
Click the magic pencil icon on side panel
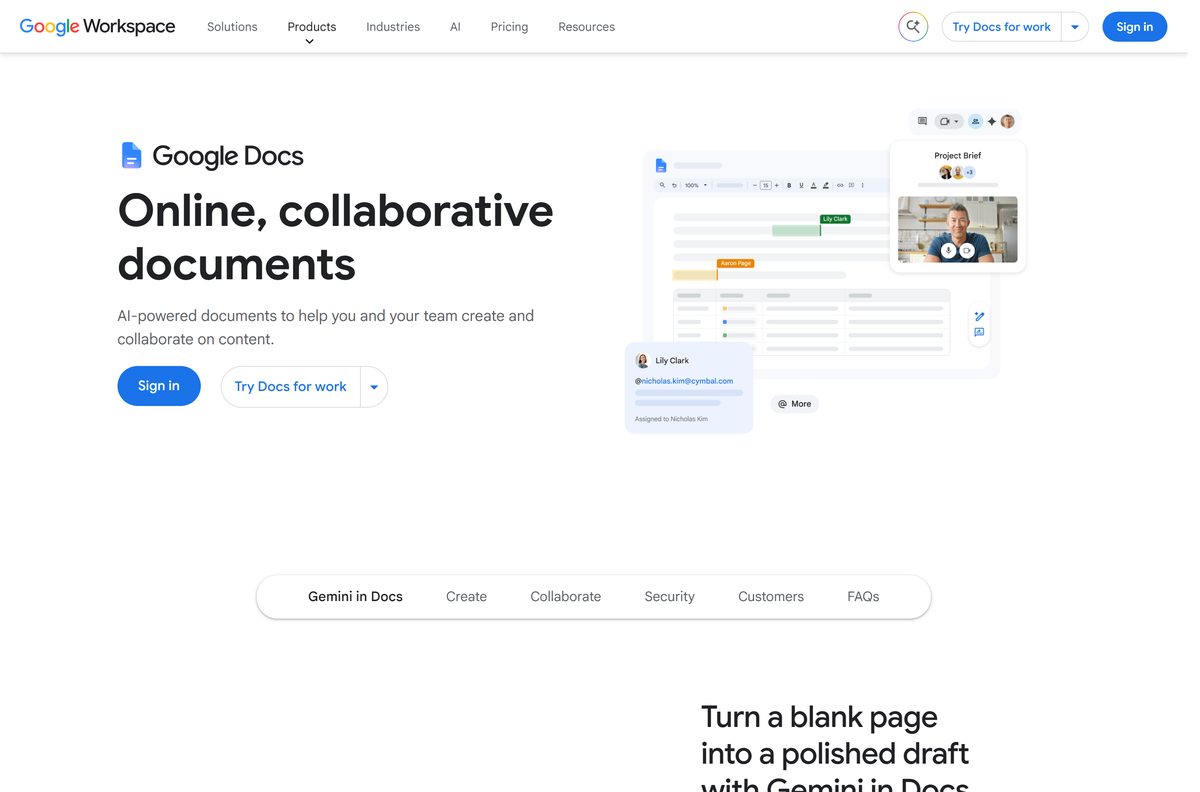[x=979, y=317]
